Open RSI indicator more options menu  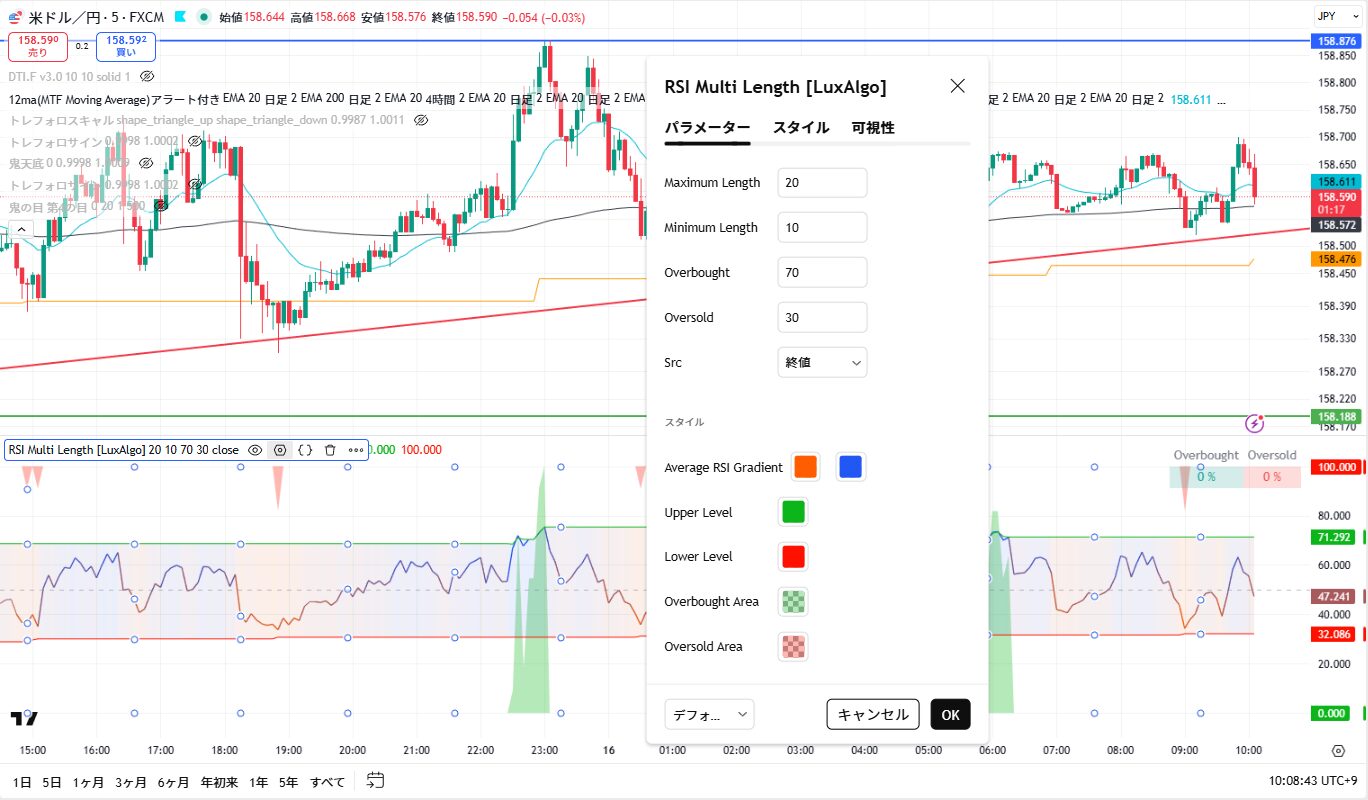pos(356,450)
